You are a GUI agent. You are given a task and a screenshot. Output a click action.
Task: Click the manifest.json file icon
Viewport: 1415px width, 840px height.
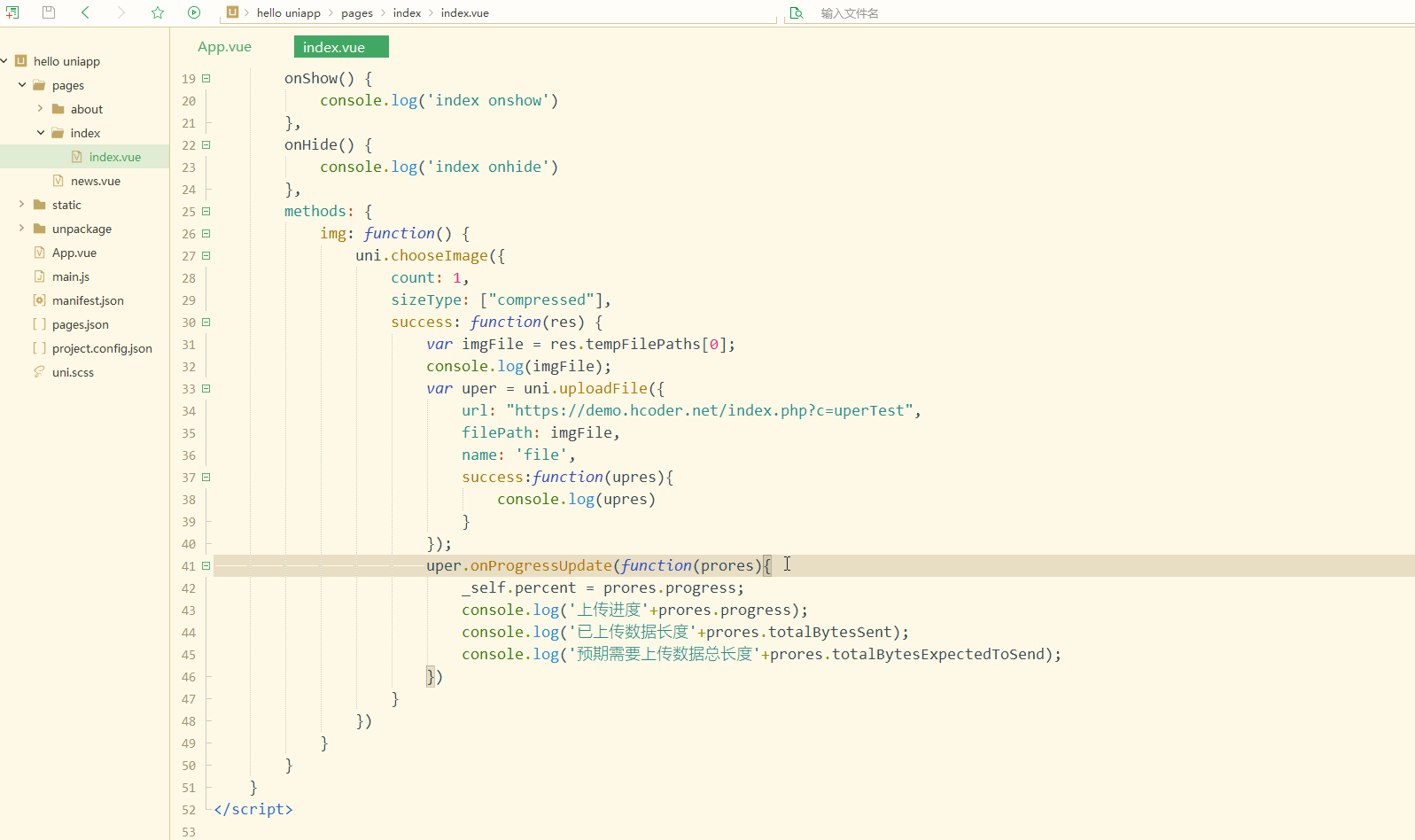tap(39, 300)
